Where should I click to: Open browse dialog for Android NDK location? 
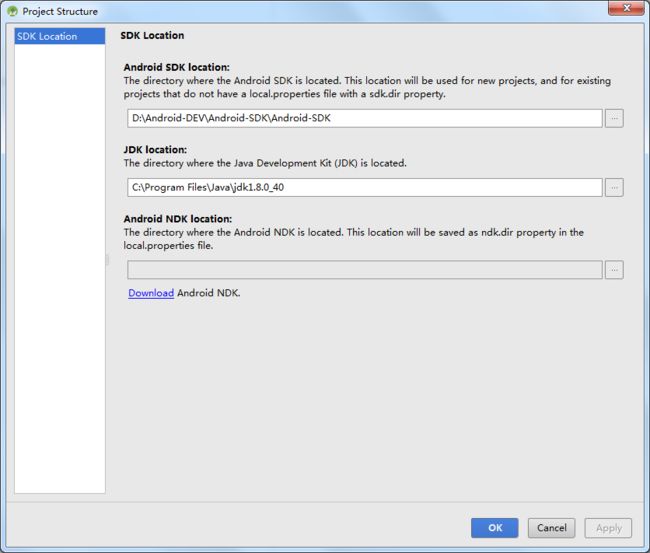coord(614,270)
